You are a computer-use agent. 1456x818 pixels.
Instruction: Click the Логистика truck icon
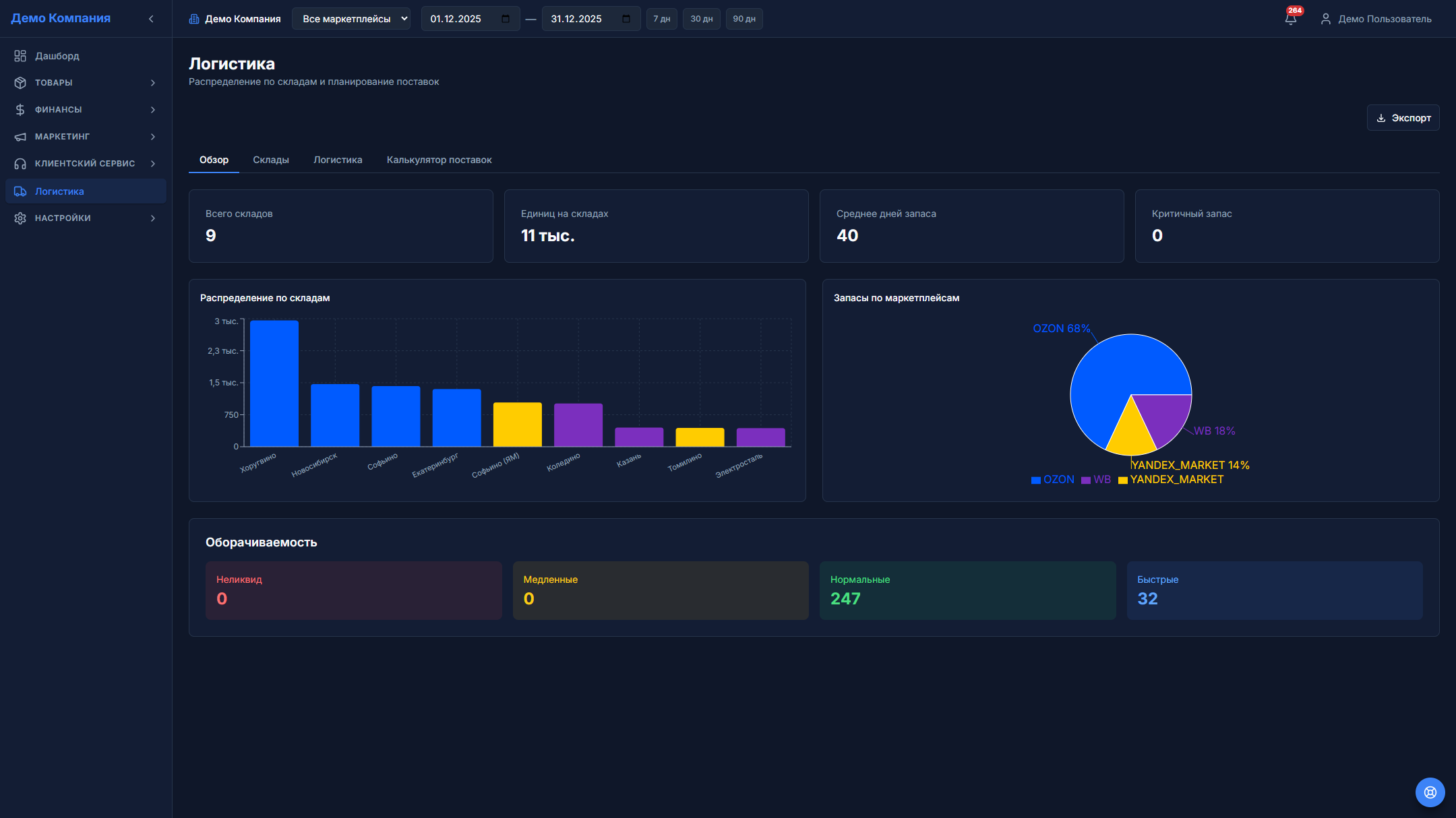pos(20,191)
